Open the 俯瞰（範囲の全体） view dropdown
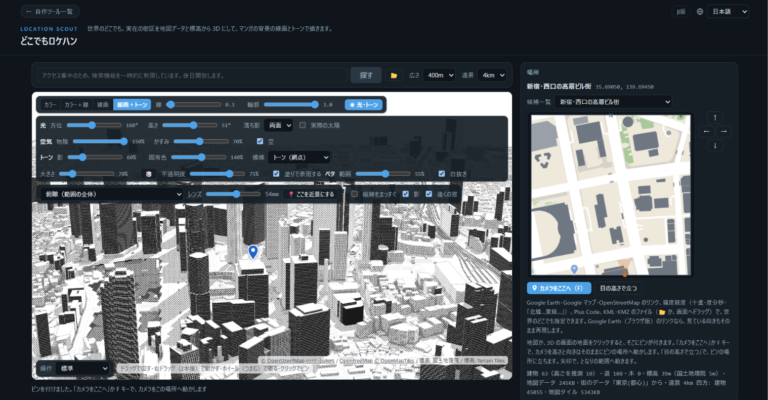The width and height of the screenshot is (768, 400). 111,194
